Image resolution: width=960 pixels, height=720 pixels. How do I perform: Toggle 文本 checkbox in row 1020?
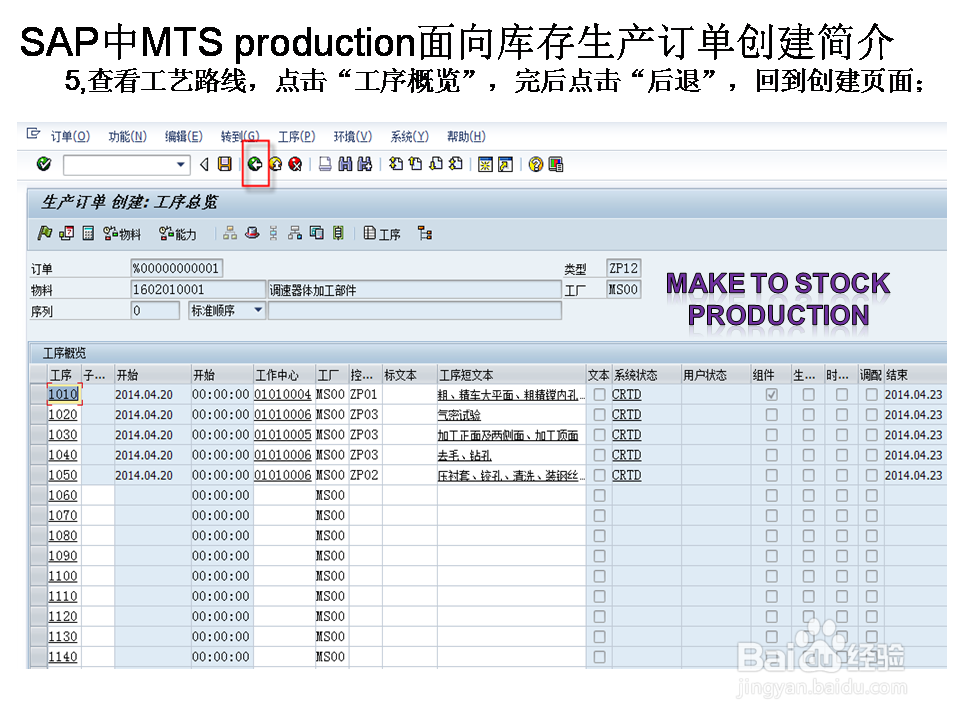click(x=600, y=415)
